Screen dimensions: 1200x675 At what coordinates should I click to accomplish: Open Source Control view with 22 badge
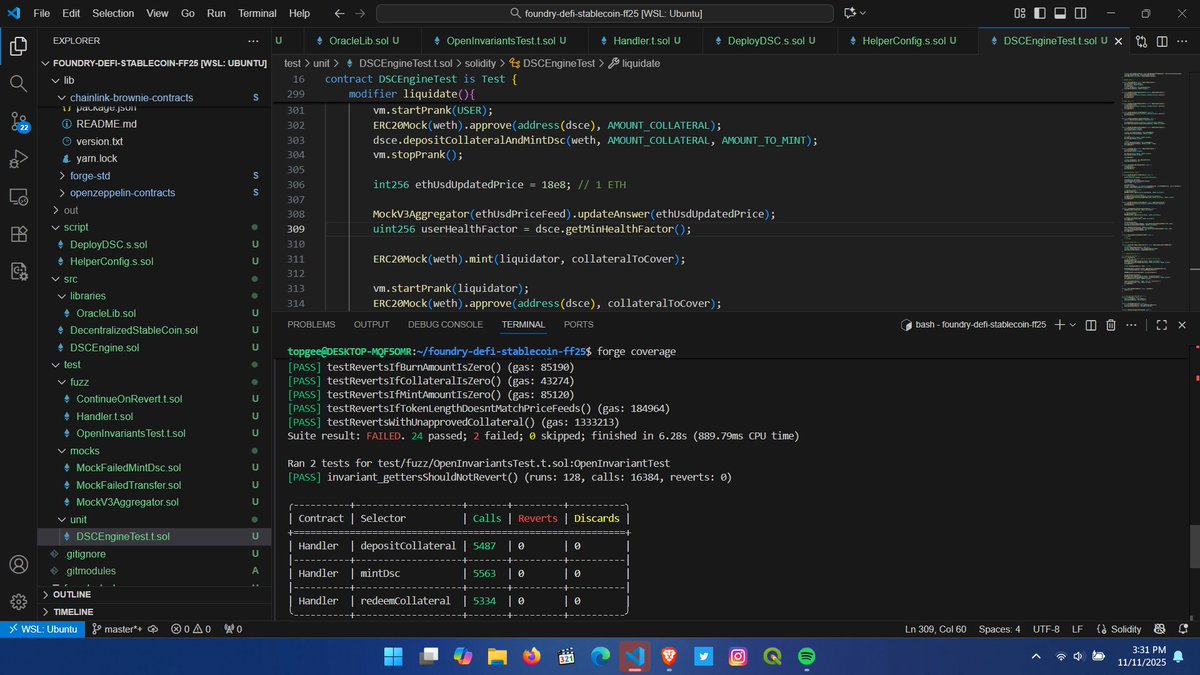pos(18,122)
